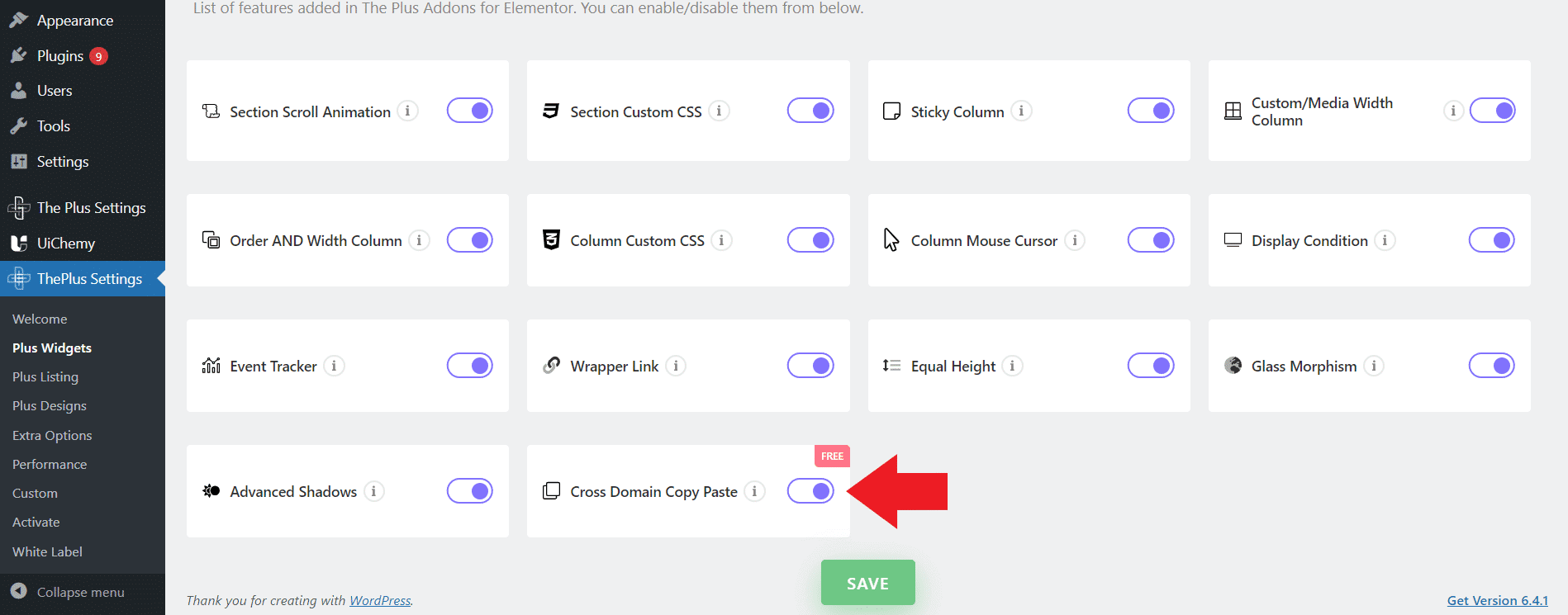Click info icon next to Column Mouse Cursor

tap(1074, 240)
